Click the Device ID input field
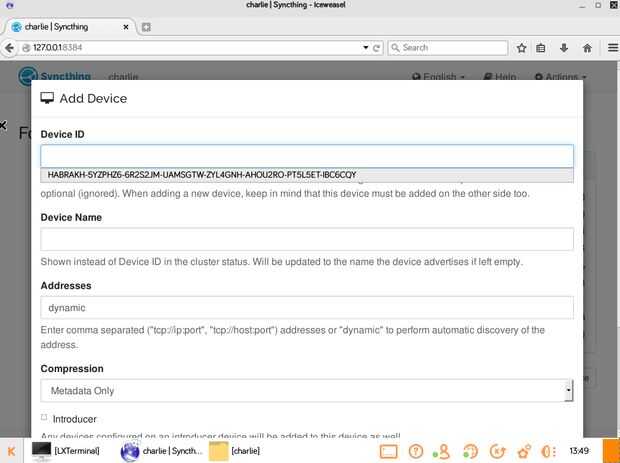The height and width of the screenshot is (463, 620). 307,156
